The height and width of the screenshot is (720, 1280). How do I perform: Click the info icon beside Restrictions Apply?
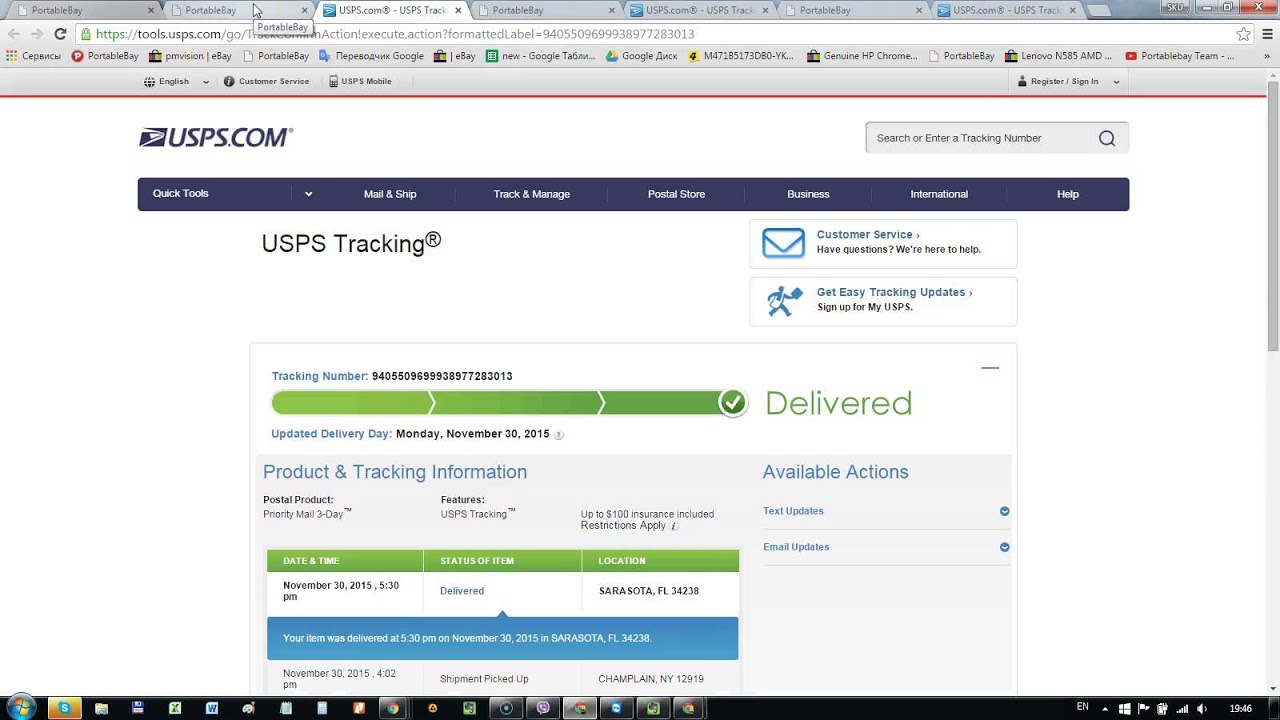(x=674, y=526)
